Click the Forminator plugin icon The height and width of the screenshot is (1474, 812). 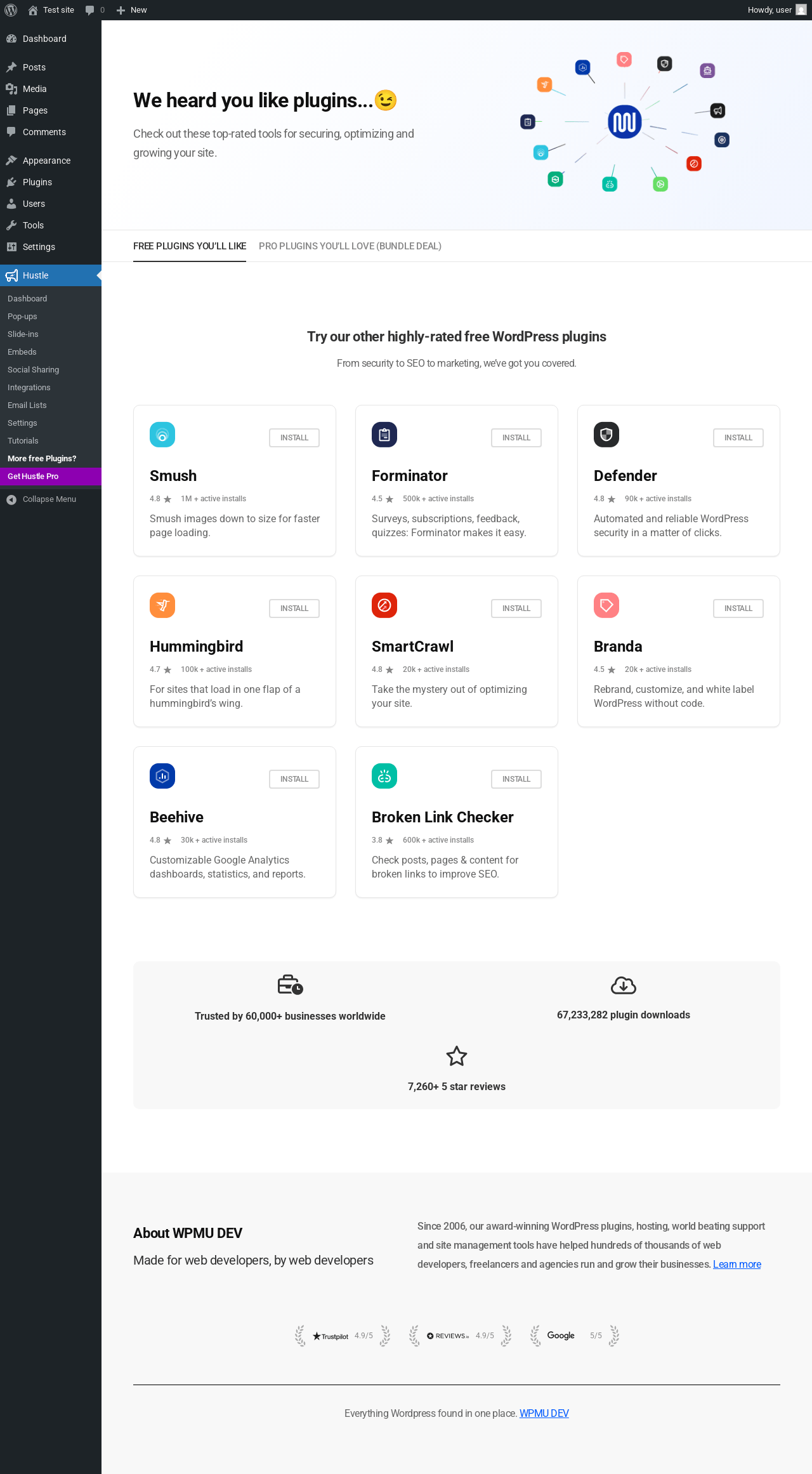click(x=384, y=435)
